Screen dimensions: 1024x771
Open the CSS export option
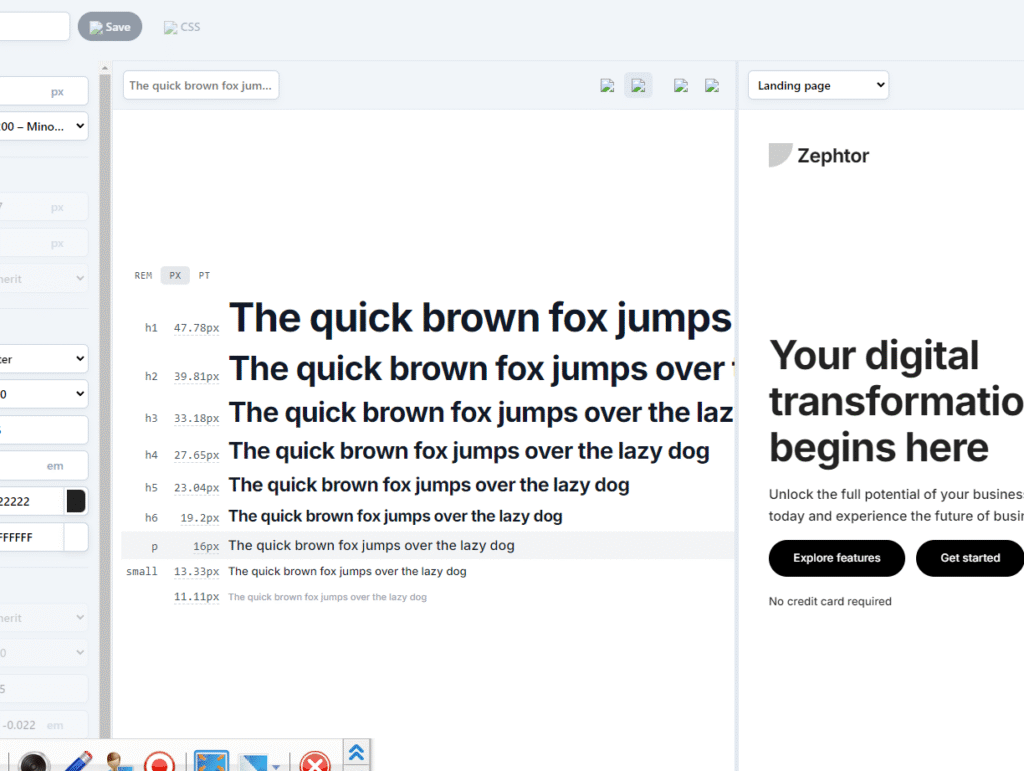[x=182, y=27]
